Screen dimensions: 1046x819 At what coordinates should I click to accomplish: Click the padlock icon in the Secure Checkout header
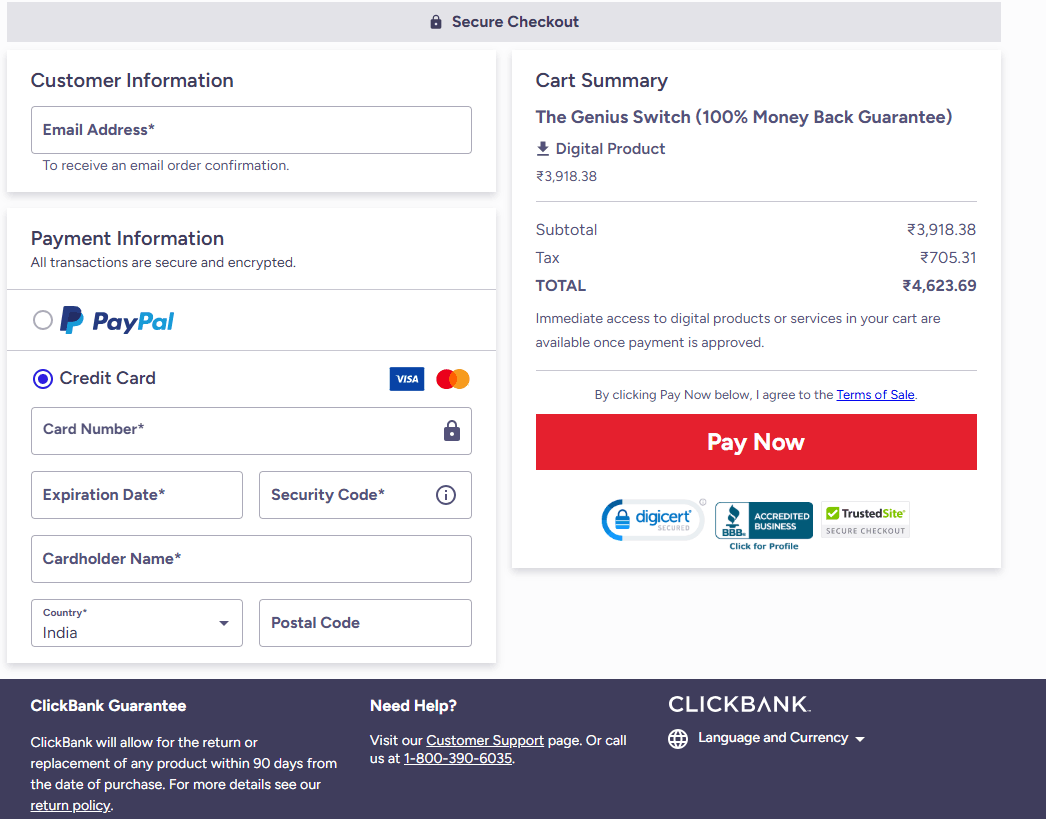click(437, 20)
